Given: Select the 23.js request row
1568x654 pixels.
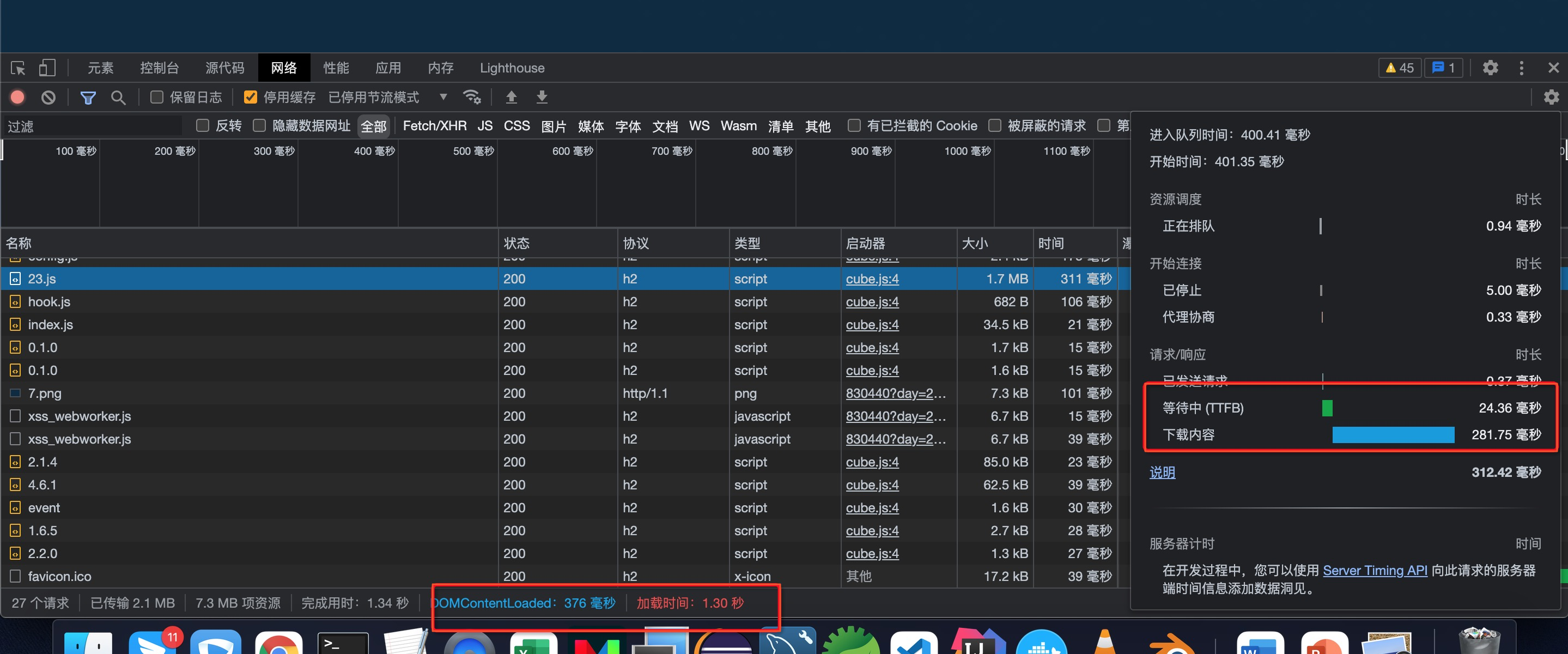Looking at the screenshot, I should (x=565, y=278).
